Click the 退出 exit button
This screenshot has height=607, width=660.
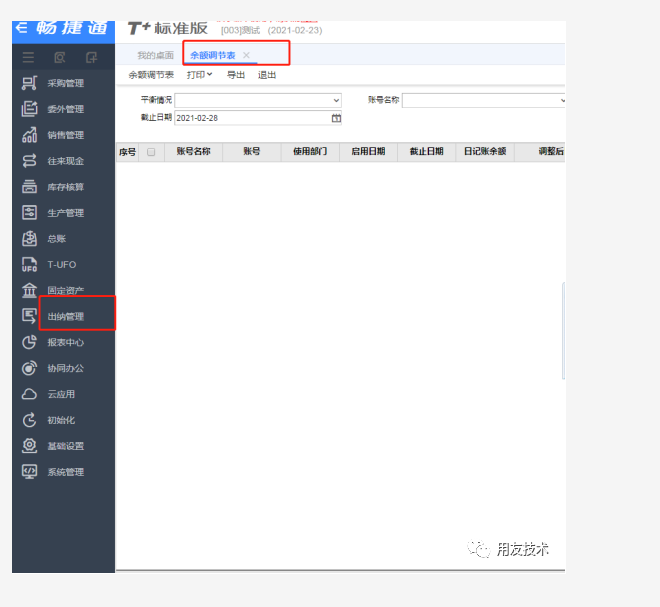coord(267,75)
